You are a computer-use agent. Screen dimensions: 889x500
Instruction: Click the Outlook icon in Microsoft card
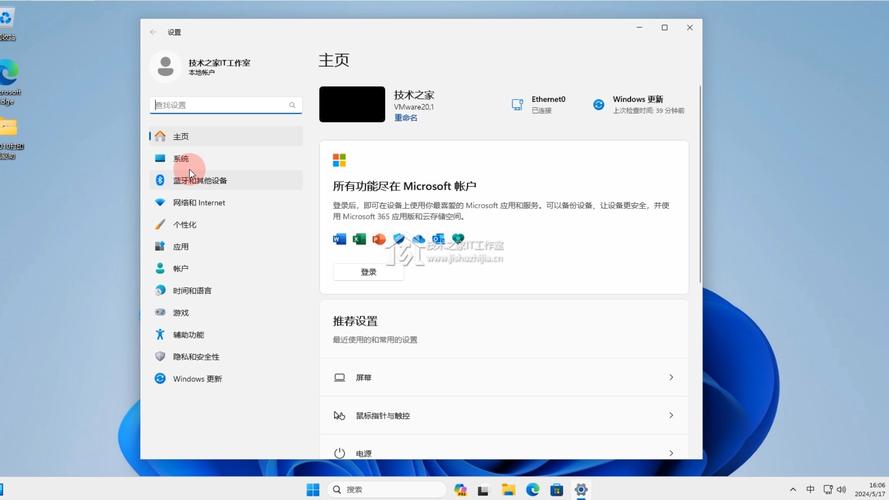click(x=438, y=239)
